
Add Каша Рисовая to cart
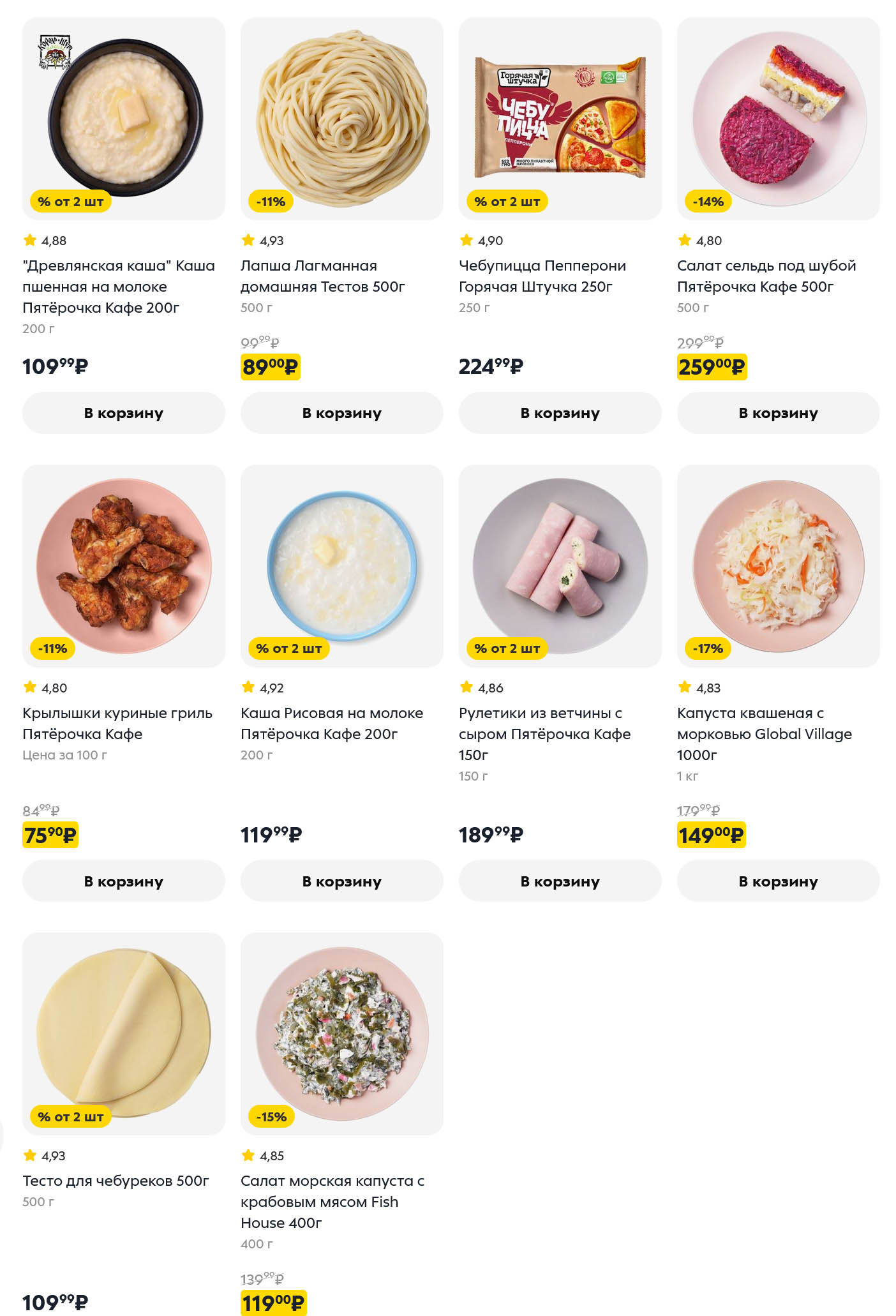pyautogui.click(x=341, y=881)
